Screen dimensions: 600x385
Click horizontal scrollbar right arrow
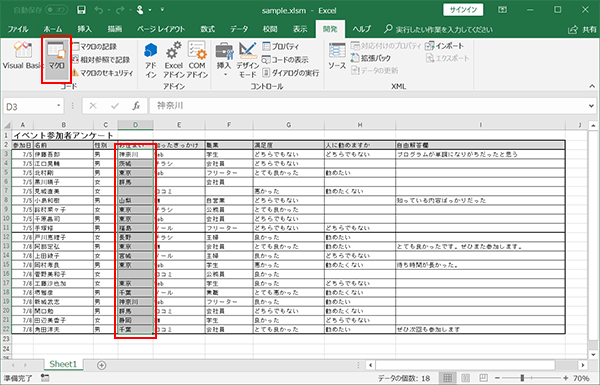583,365
